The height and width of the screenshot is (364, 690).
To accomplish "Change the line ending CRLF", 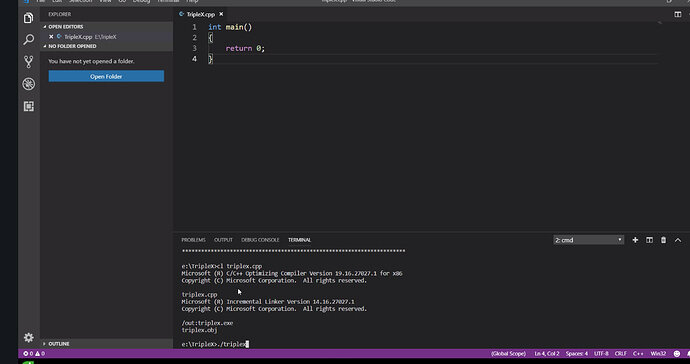I will point(620,353).
